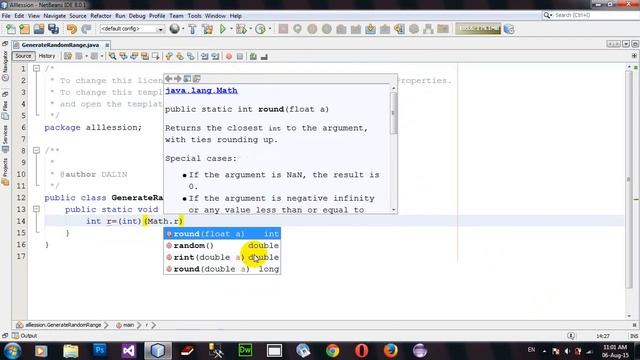640x360 pixels.
Task: Collapse the Javadoc fold on line 8
Action: [36, 150]
